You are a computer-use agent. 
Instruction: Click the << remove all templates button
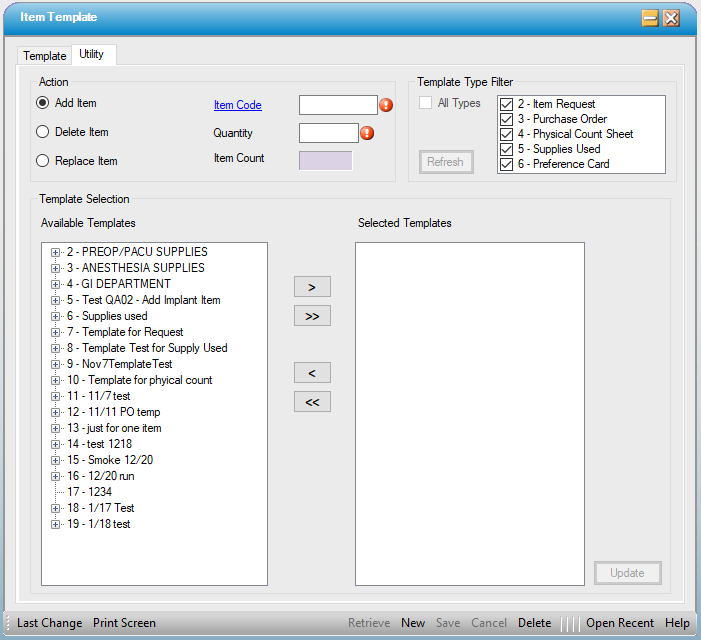click(x=312, y=402)
